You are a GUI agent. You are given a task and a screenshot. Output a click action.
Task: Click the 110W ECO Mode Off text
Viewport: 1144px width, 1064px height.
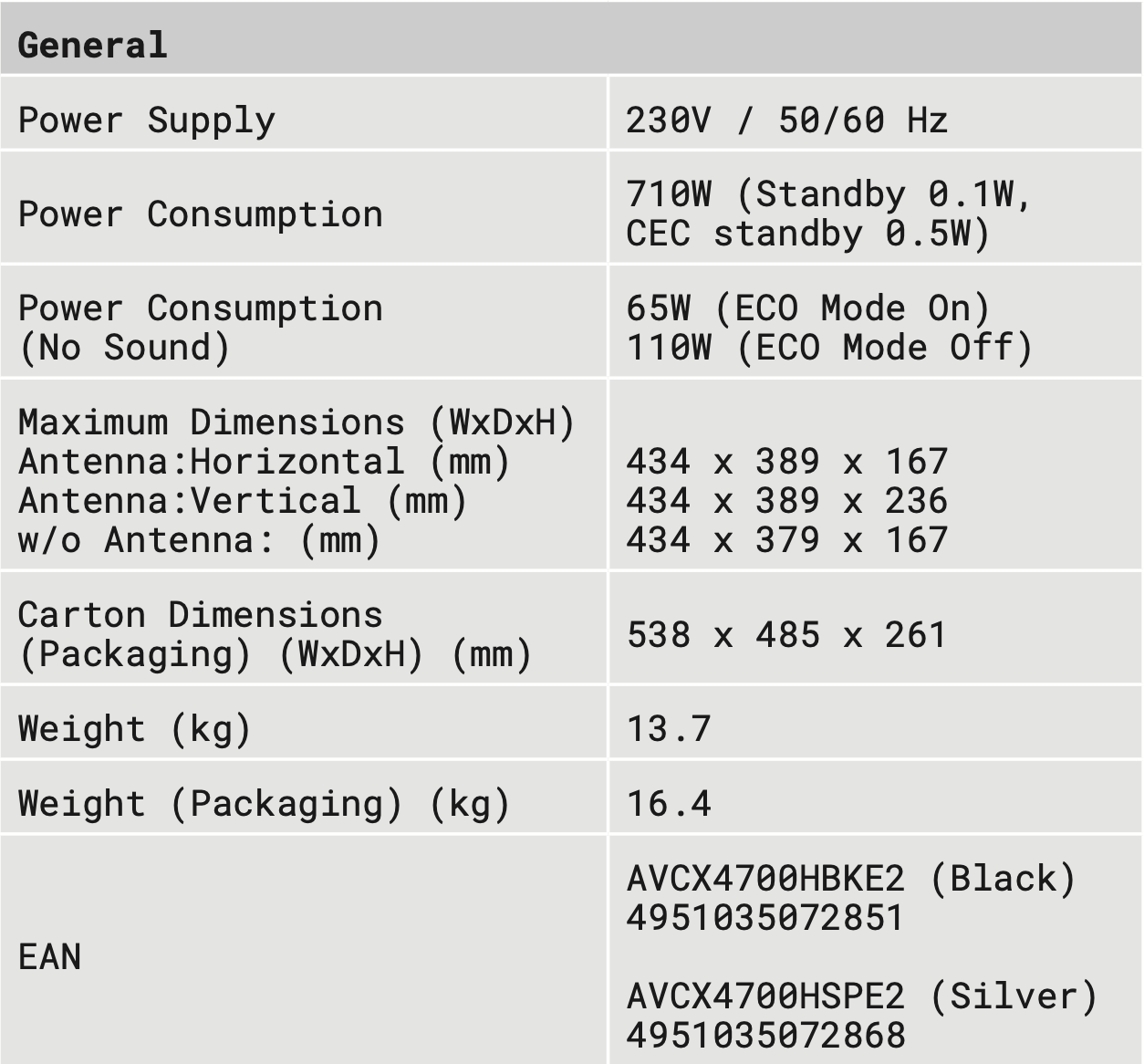(828, 348)
